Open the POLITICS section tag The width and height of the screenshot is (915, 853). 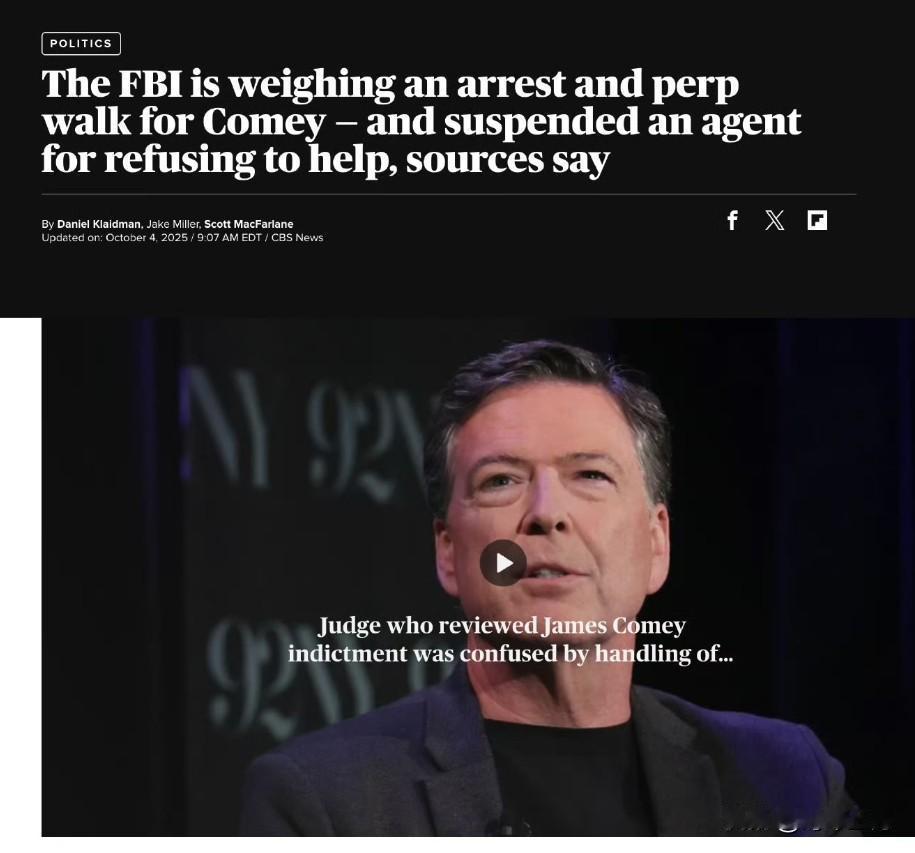pyautogui.click(x=81, y=44)
